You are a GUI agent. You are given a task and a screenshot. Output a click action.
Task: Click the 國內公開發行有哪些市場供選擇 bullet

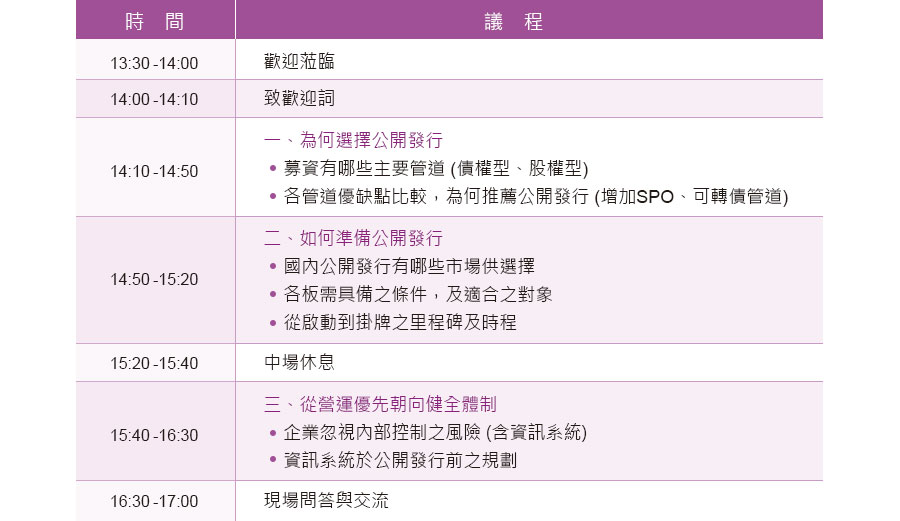[409, 266]
